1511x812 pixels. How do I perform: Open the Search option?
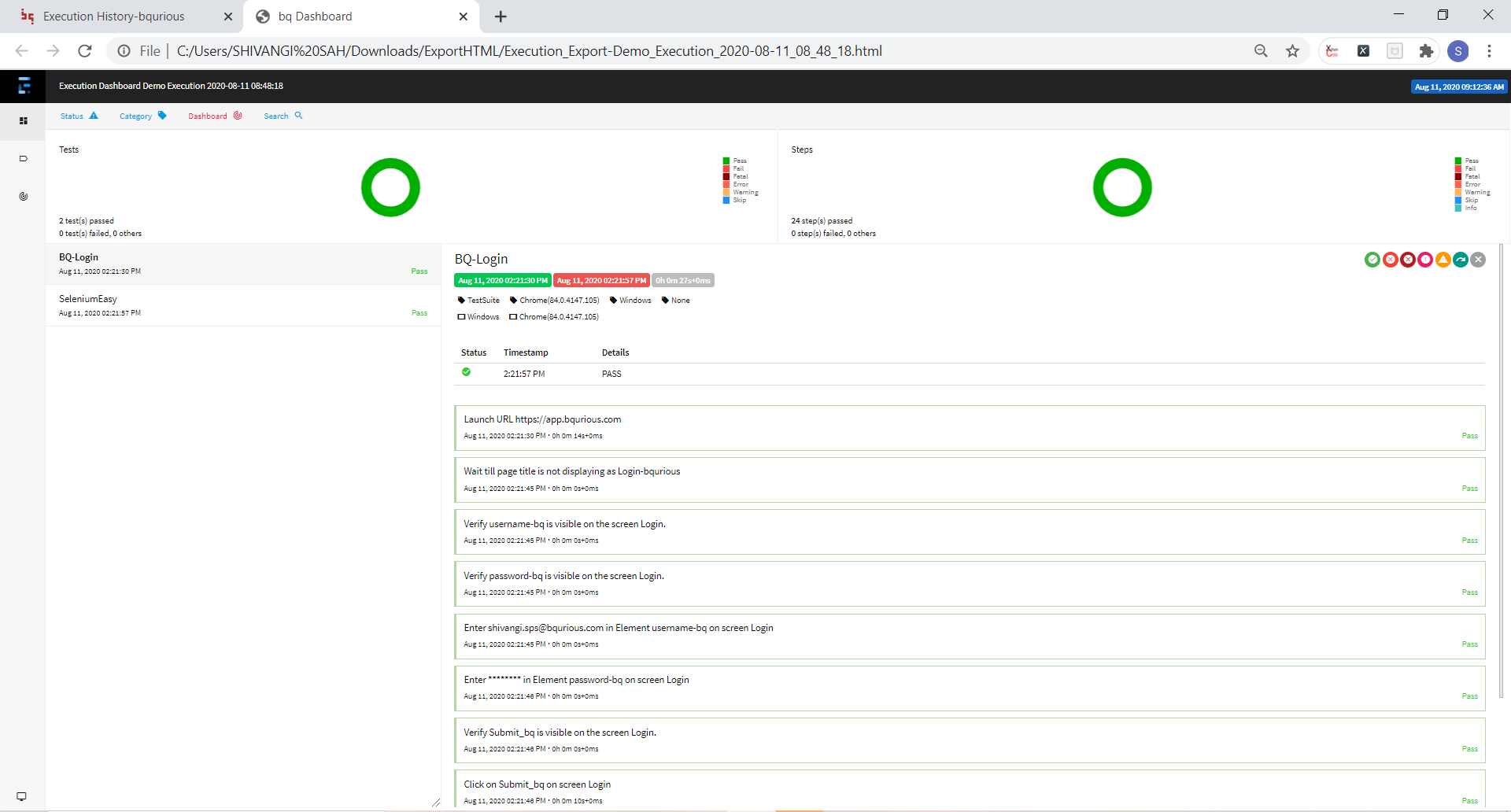pos(283,116)
